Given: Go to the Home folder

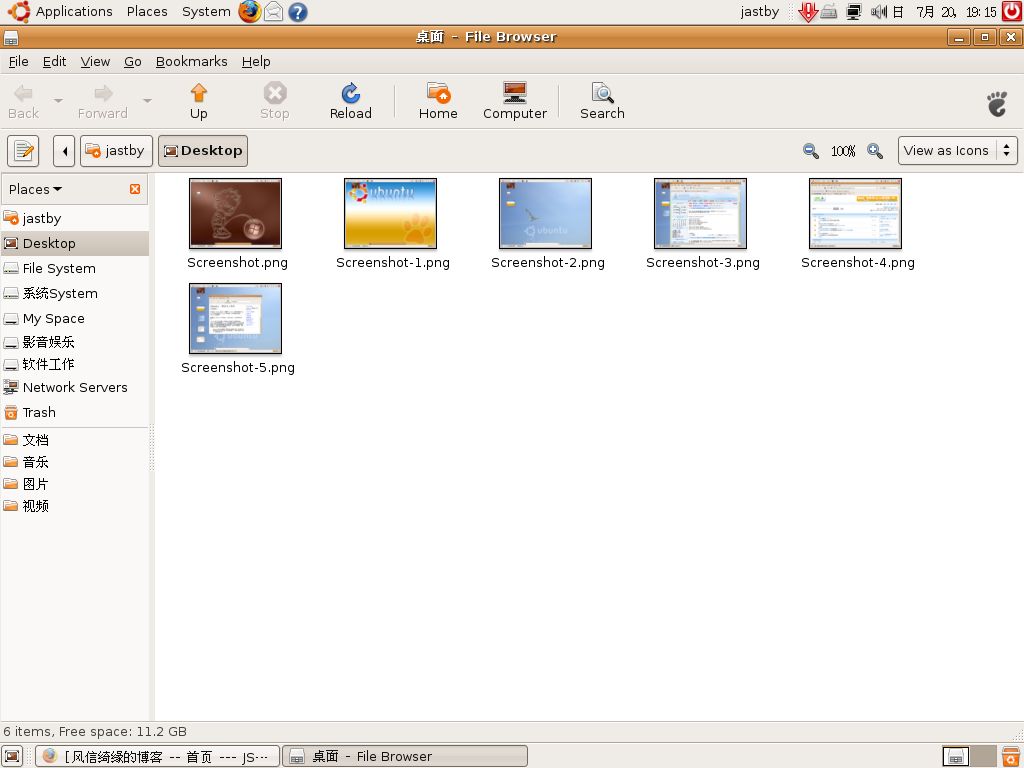Looking at the screenshot, I should [438, 101].
